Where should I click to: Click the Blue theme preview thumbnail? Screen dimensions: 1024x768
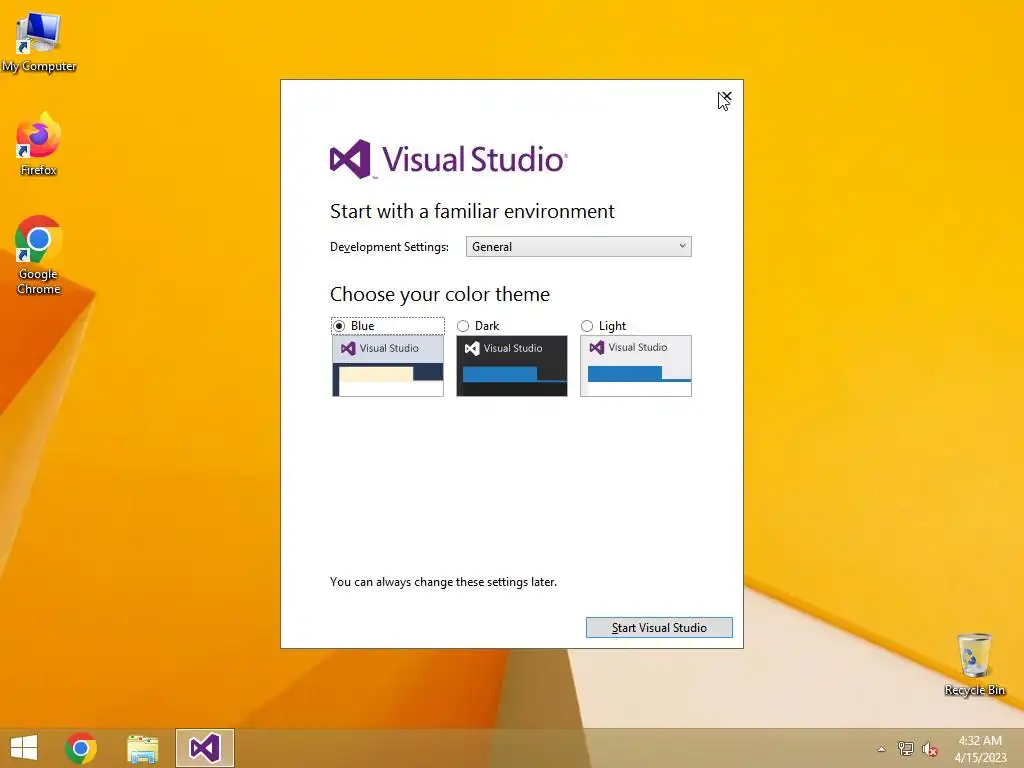(388, 366)
